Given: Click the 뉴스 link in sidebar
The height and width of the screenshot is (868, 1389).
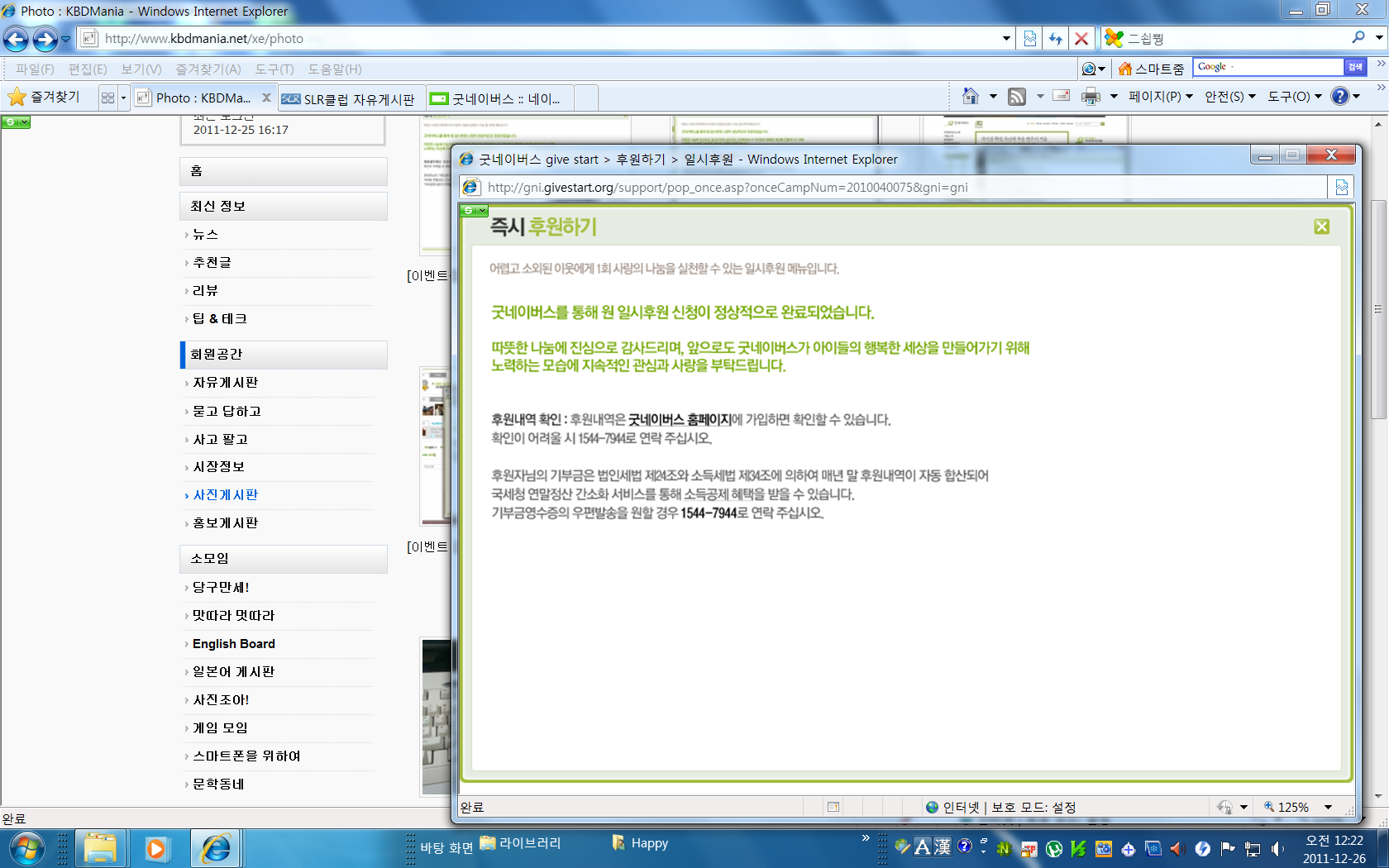Looking at the screenshot, I should [x=205, y=235].
